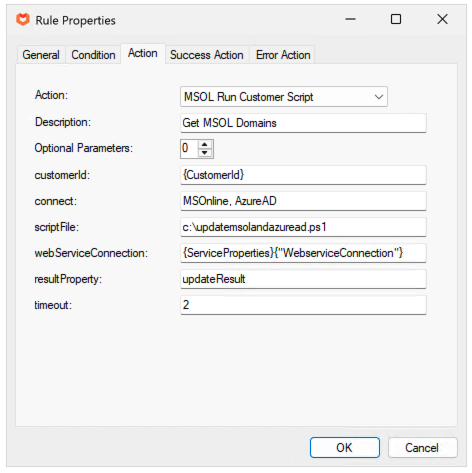Click the 'timeout:' label
Screen dimensions: 472x473
(53, 305)
